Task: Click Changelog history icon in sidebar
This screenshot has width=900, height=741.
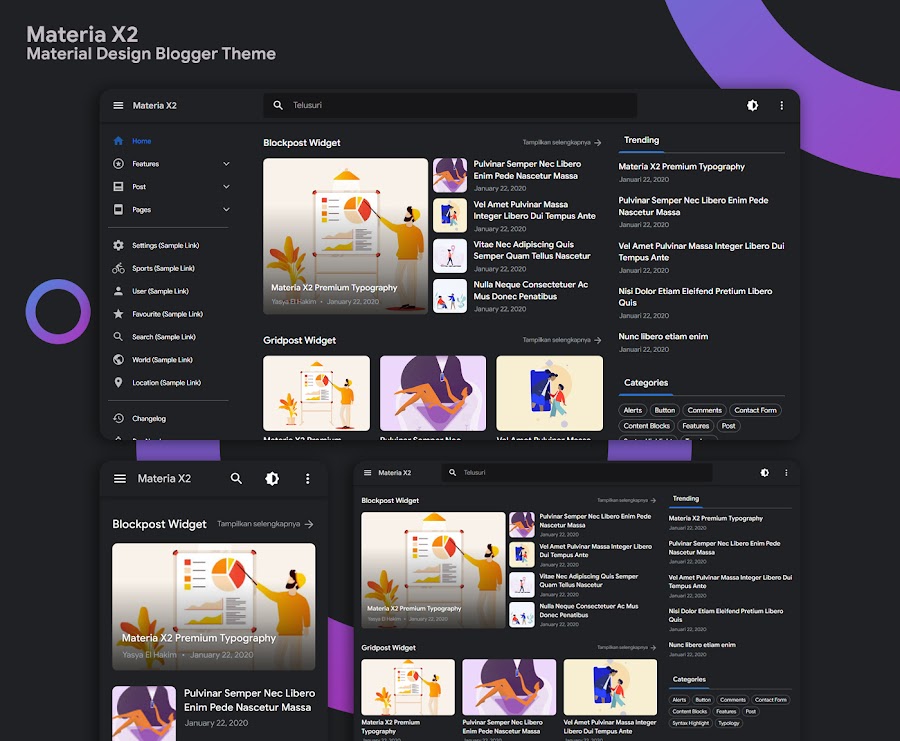Action: (x=118, y=418)
